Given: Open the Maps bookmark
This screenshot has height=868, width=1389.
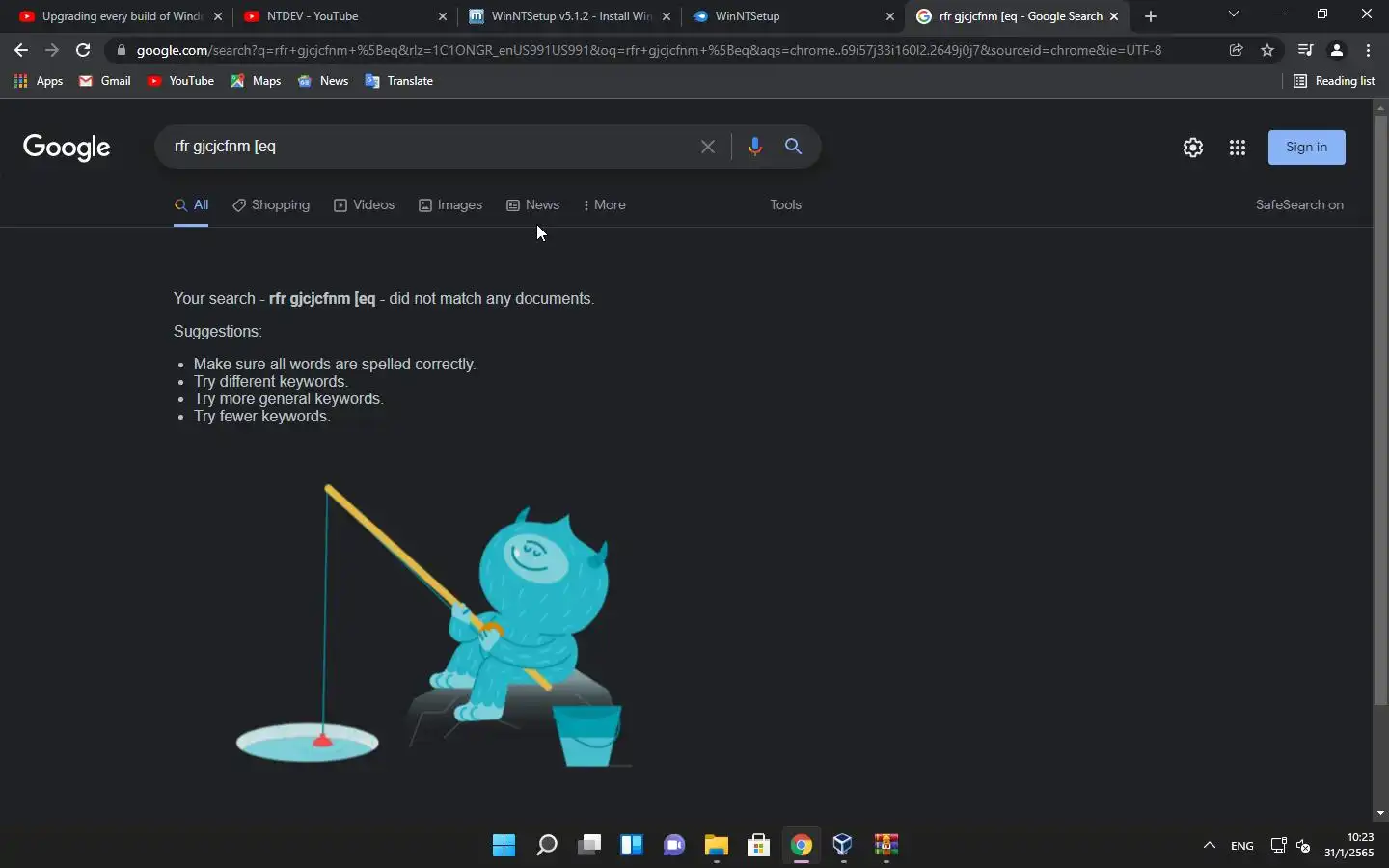Looking at the screenshot, I should coord(256,81).
